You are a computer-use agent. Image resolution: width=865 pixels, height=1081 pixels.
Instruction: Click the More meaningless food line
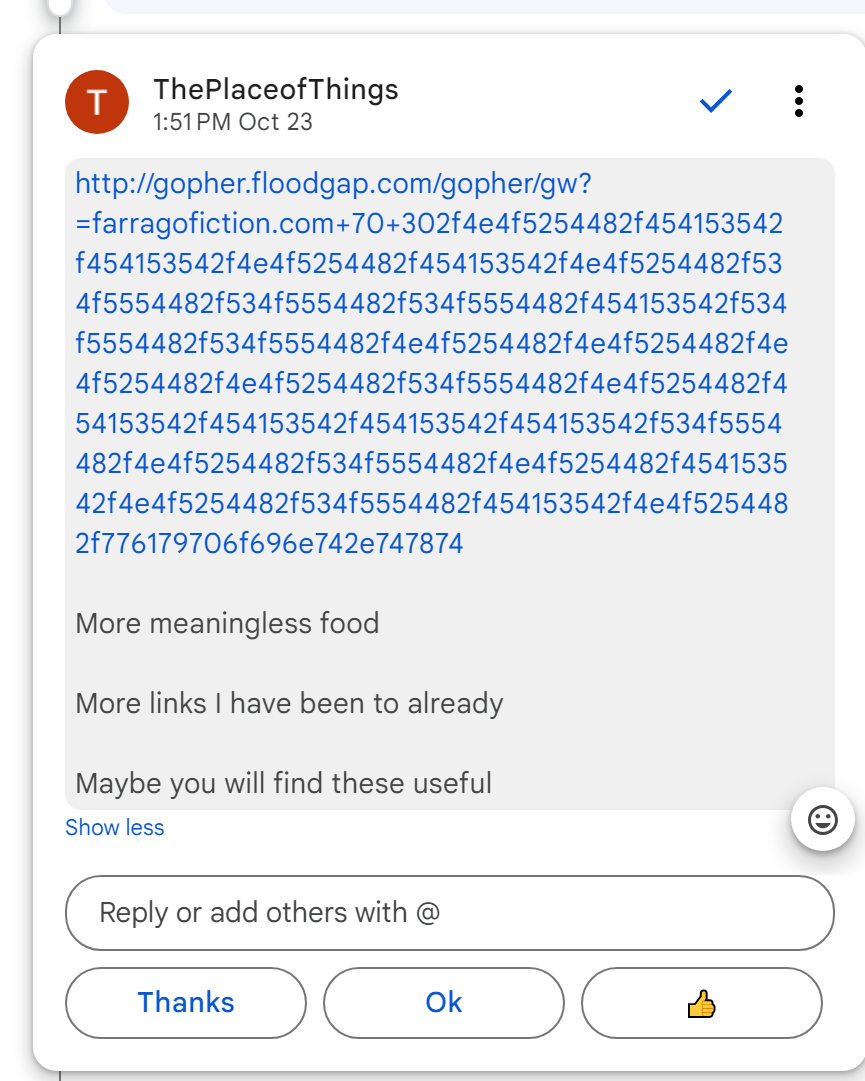(x=227, y=624)
